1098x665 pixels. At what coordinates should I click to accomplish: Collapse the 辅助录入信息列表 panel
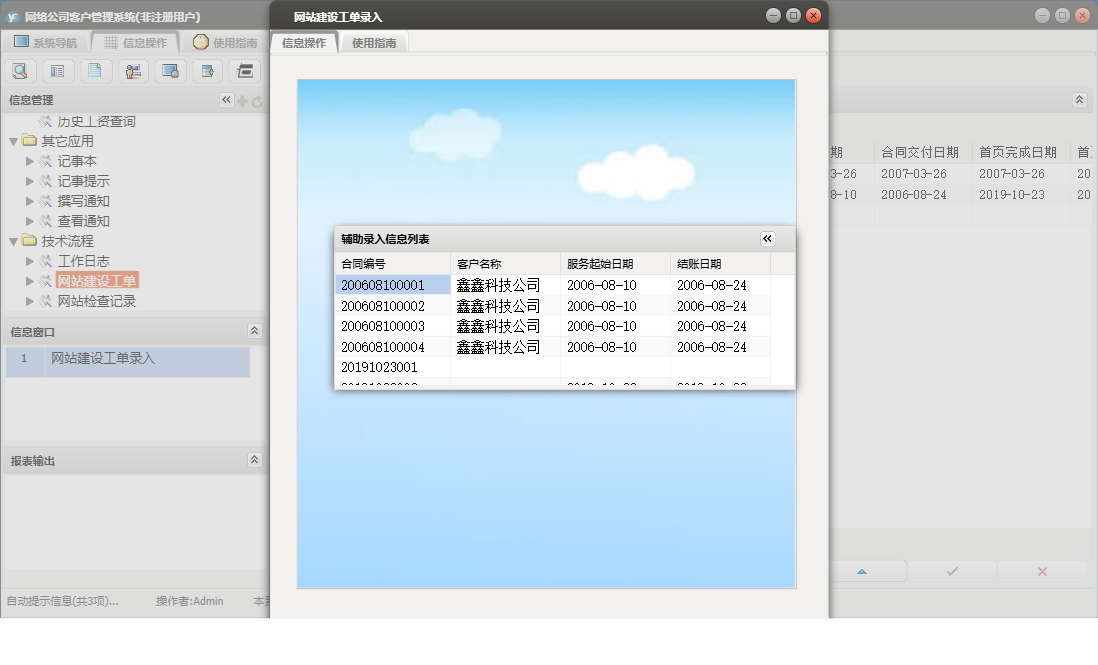pos(767,239)
